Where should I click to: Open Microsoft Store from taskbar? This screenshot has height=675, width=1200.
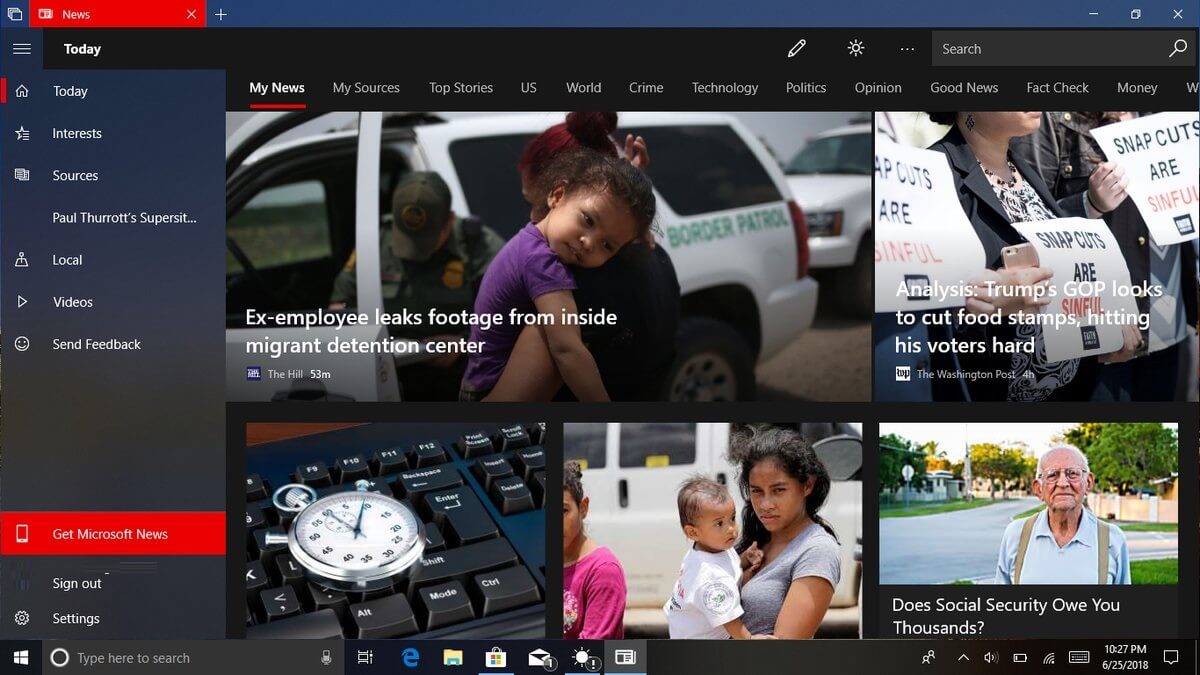(495, 658)
